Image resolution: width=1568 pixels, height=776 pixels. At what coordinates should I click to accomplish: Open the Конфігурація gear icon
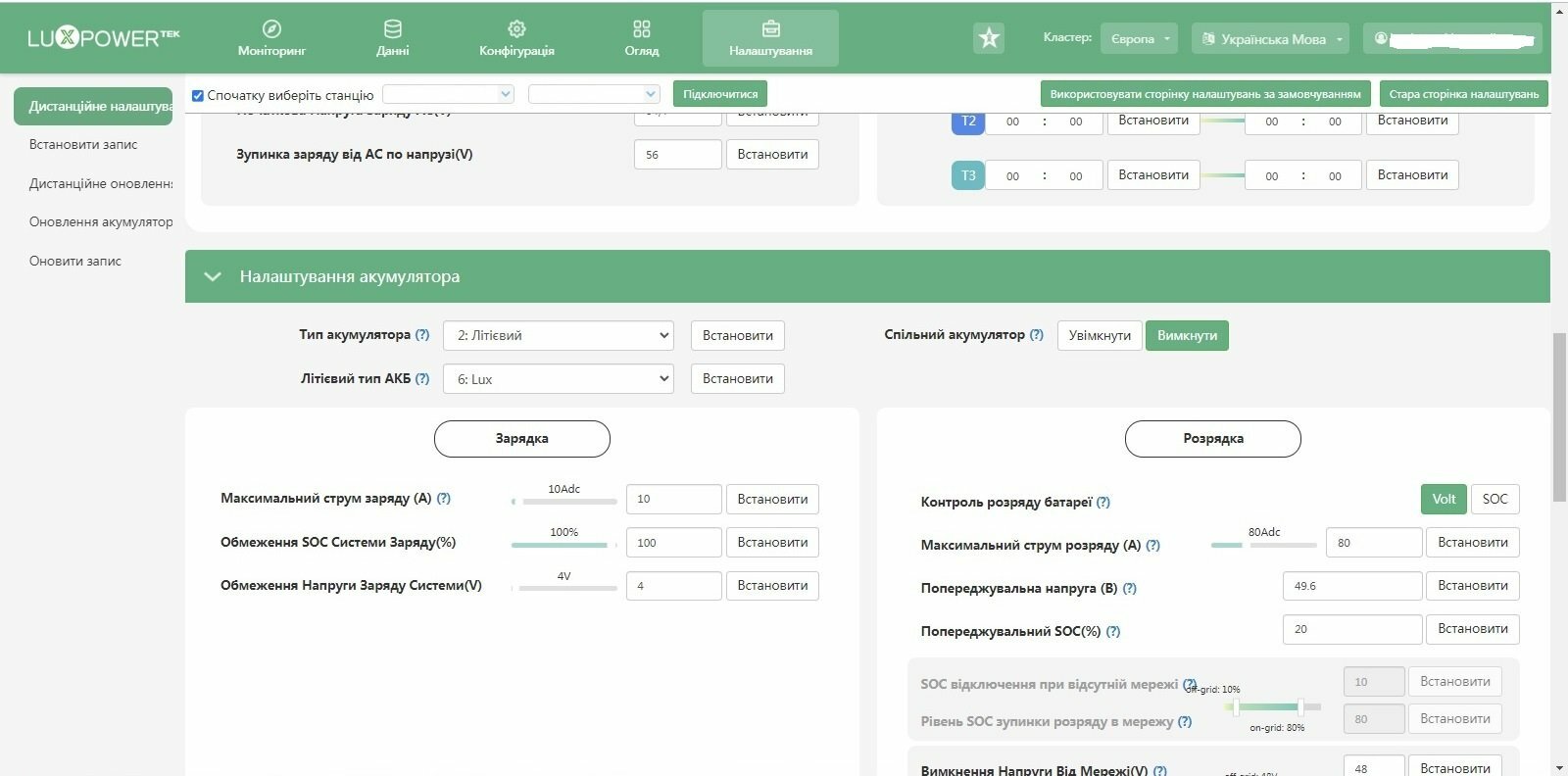pyautogui.click(x=516, y=28)
